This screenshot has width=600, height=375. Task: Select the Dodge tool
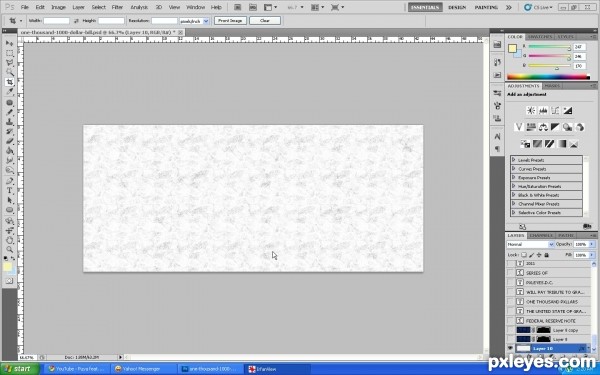(10, 170)
